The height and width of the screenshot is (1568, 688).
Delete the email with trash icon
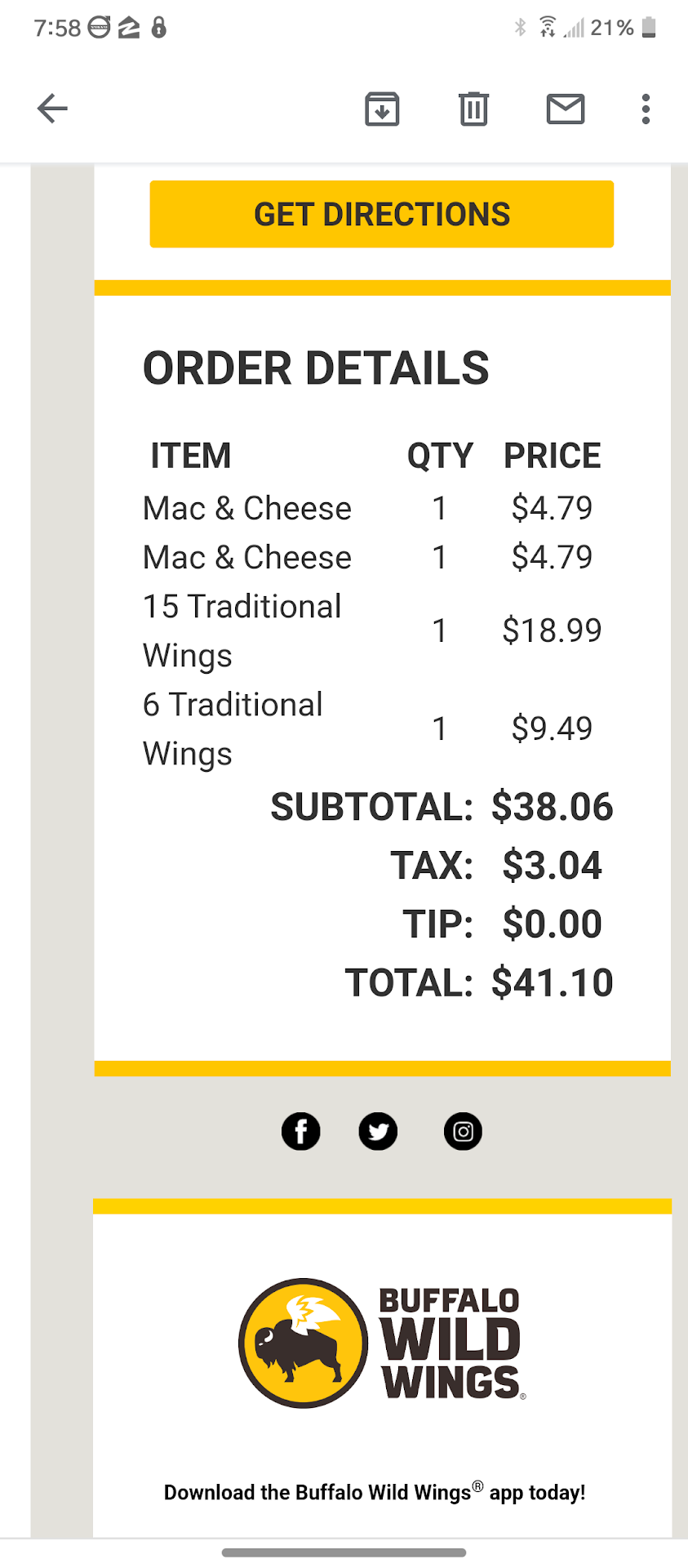[473, 109]
